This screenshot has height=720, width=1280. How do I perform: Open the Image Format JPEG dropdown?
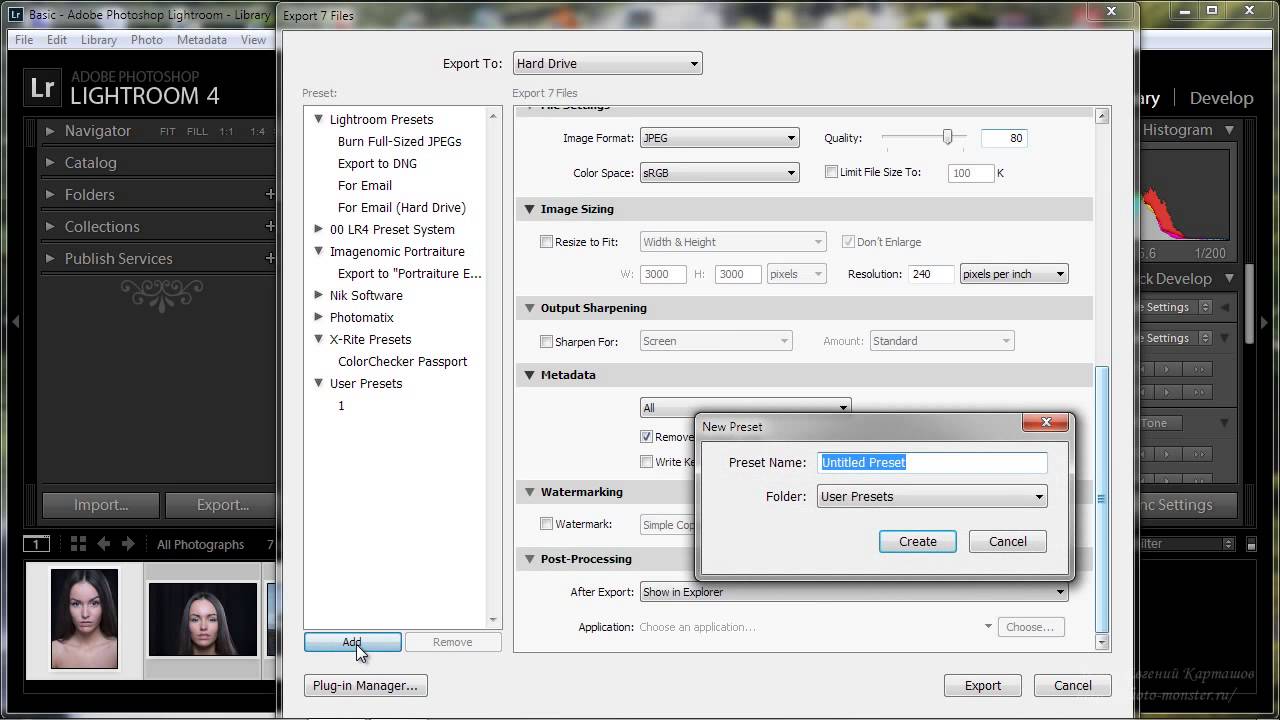coord(719,138)
